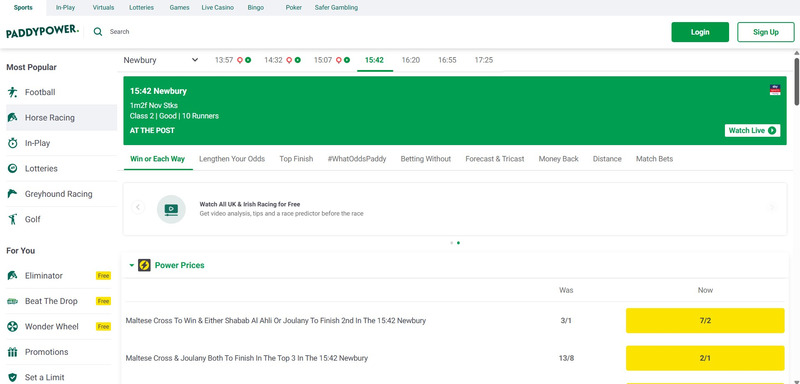Click the Greyhound Racing icon

click(x=12, y=194)
